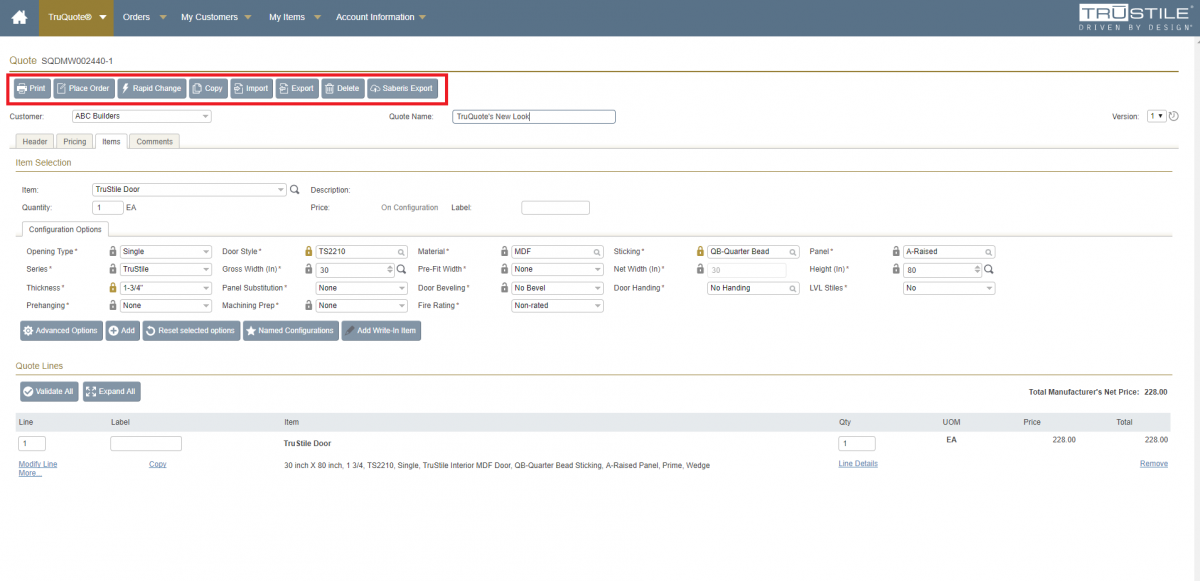
Task: Click search icon inside Door Style field
Action: (x=402, y=252)
